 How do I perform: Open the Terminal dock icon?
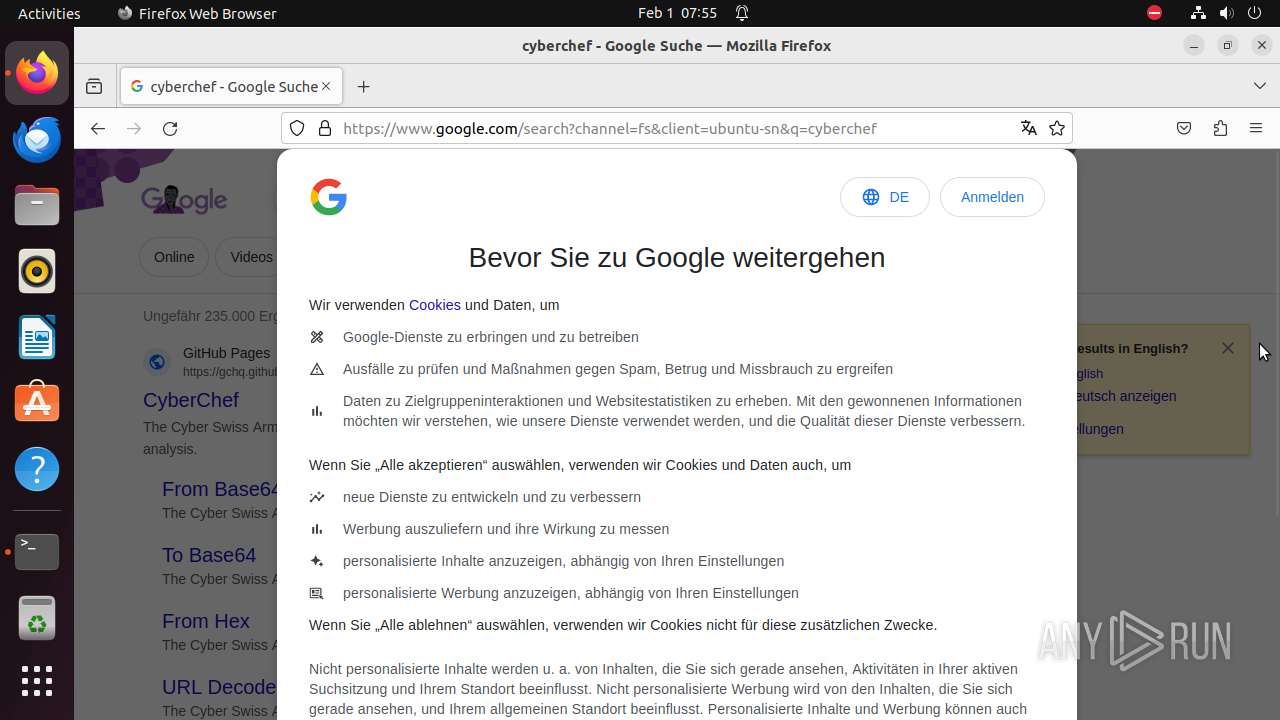37,551
